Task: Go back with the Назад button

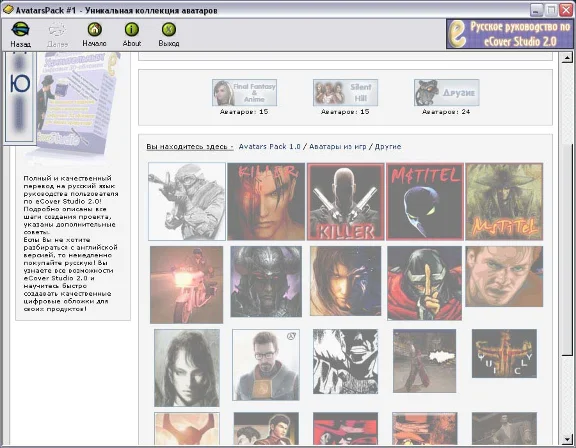Action: coord(20,35)
